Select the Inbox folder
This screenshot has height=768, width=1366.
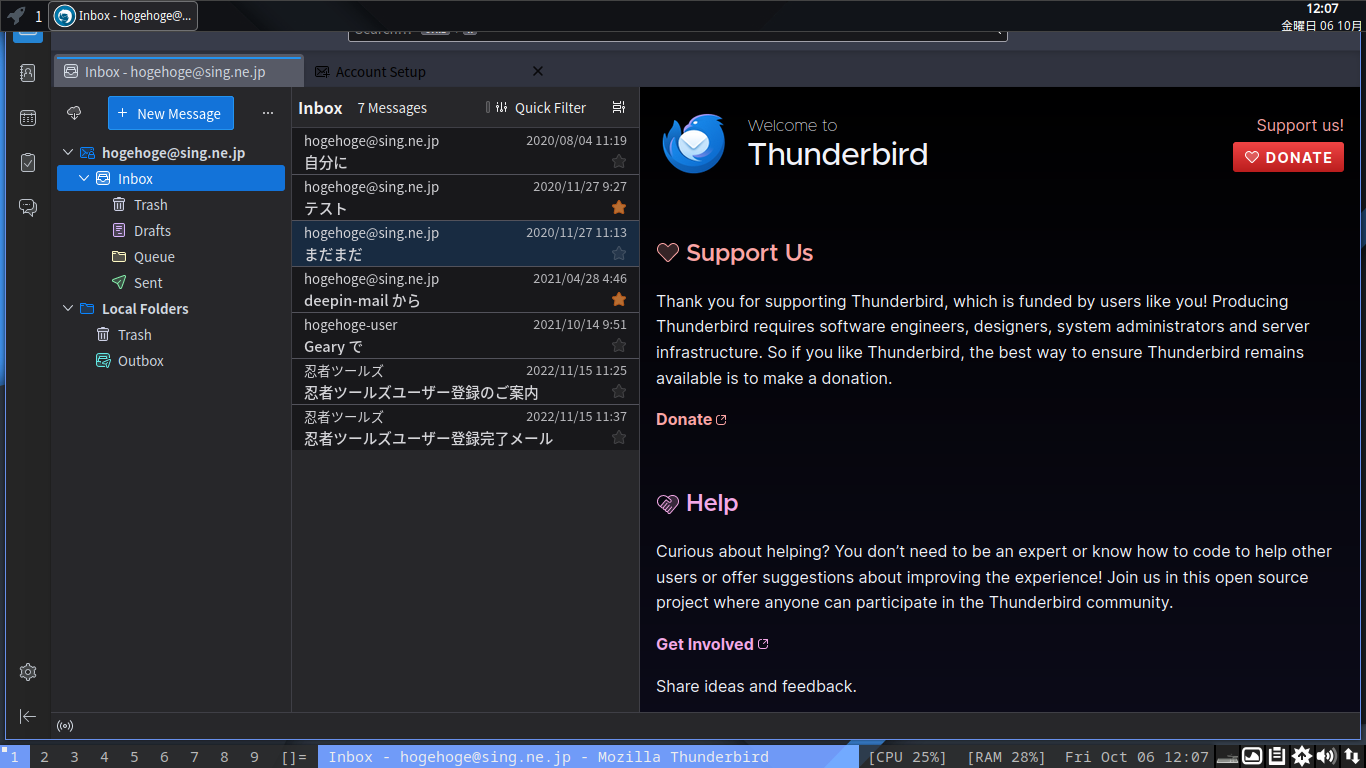coord(171,179)
